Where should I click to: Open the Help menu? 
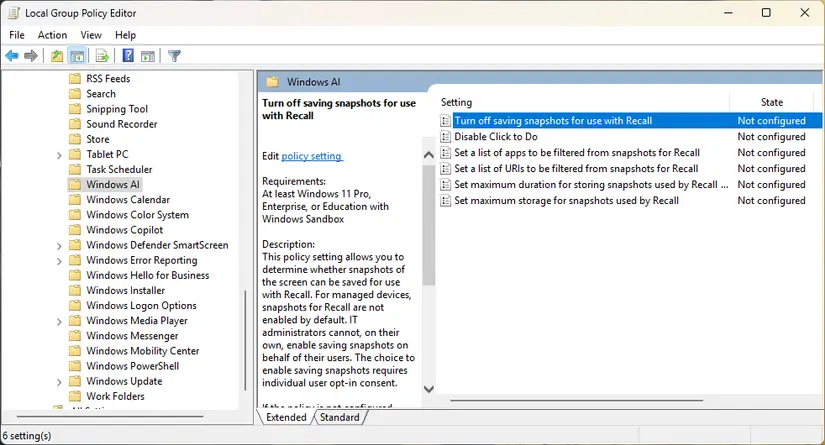click(125, 35)
